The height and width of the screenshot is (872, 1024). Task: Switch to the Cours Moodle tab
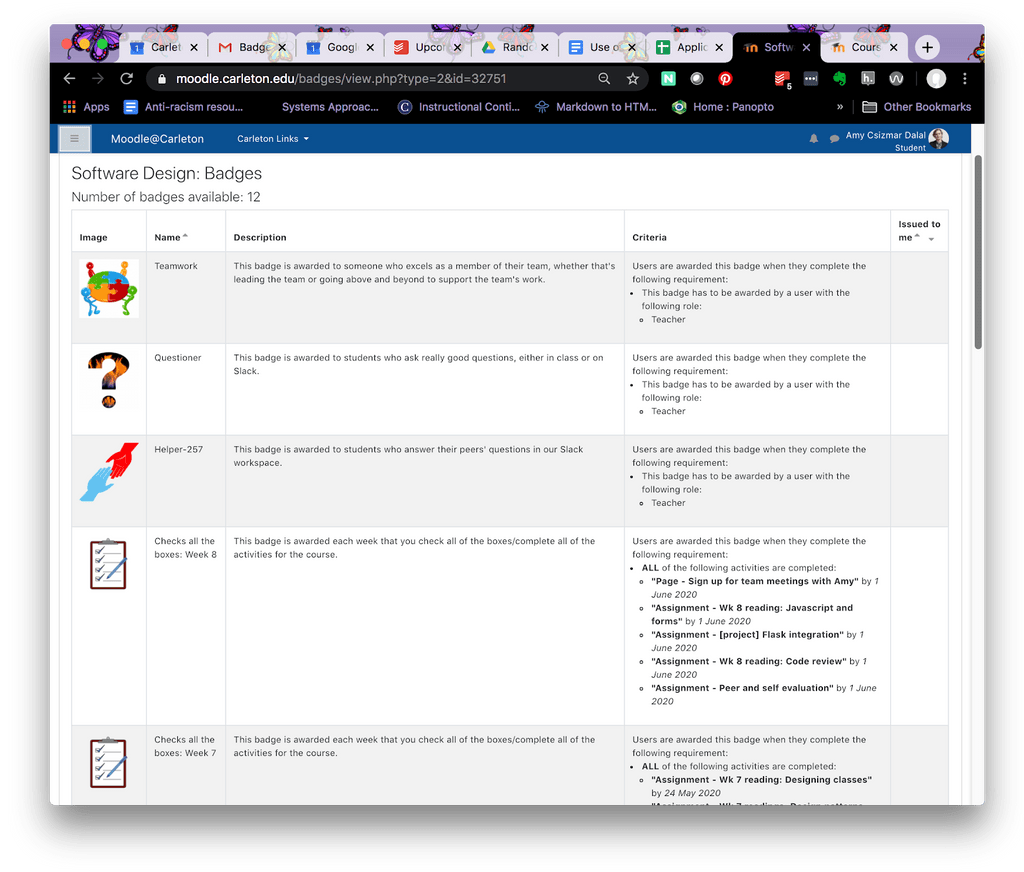[x=864, y=47]
